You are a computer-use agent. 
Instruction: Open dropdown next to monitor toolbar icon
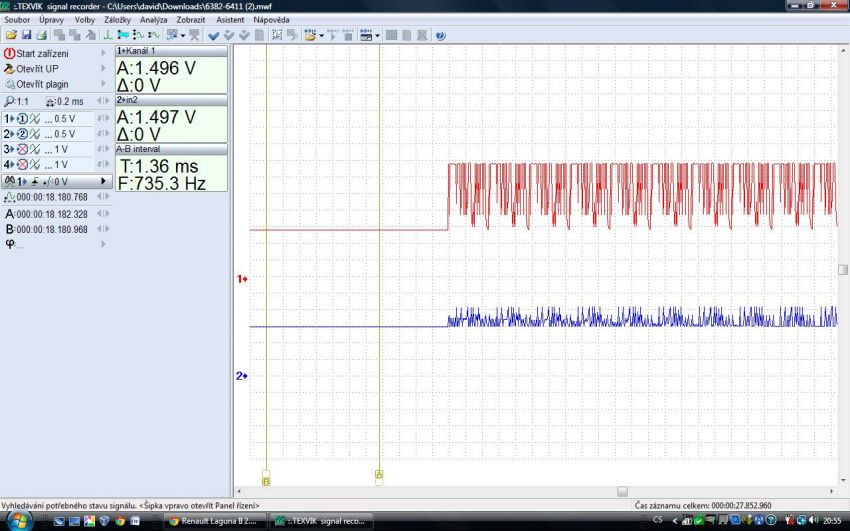183,36
